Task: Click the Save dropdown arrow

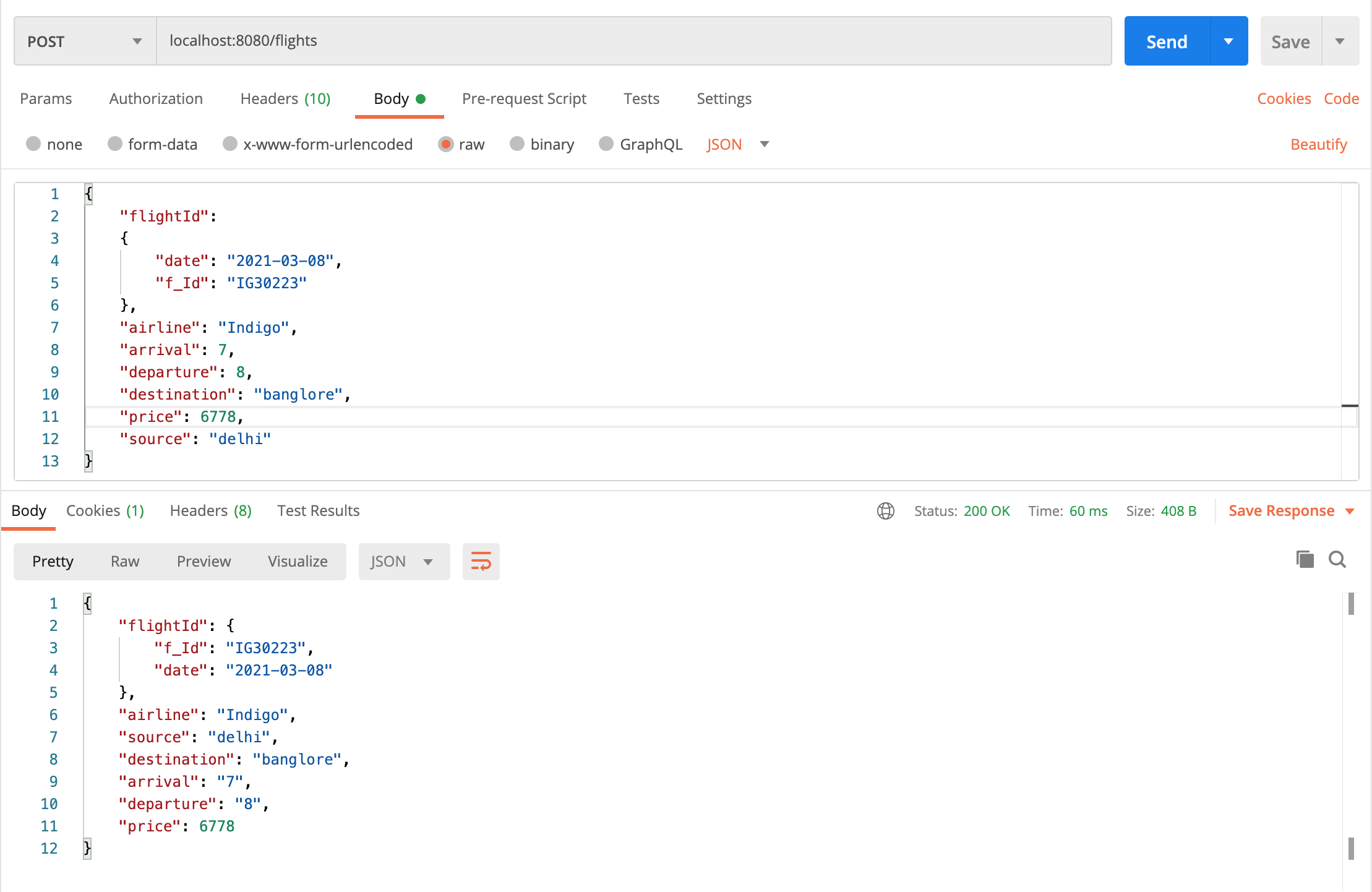Action: pos(1340,41)
